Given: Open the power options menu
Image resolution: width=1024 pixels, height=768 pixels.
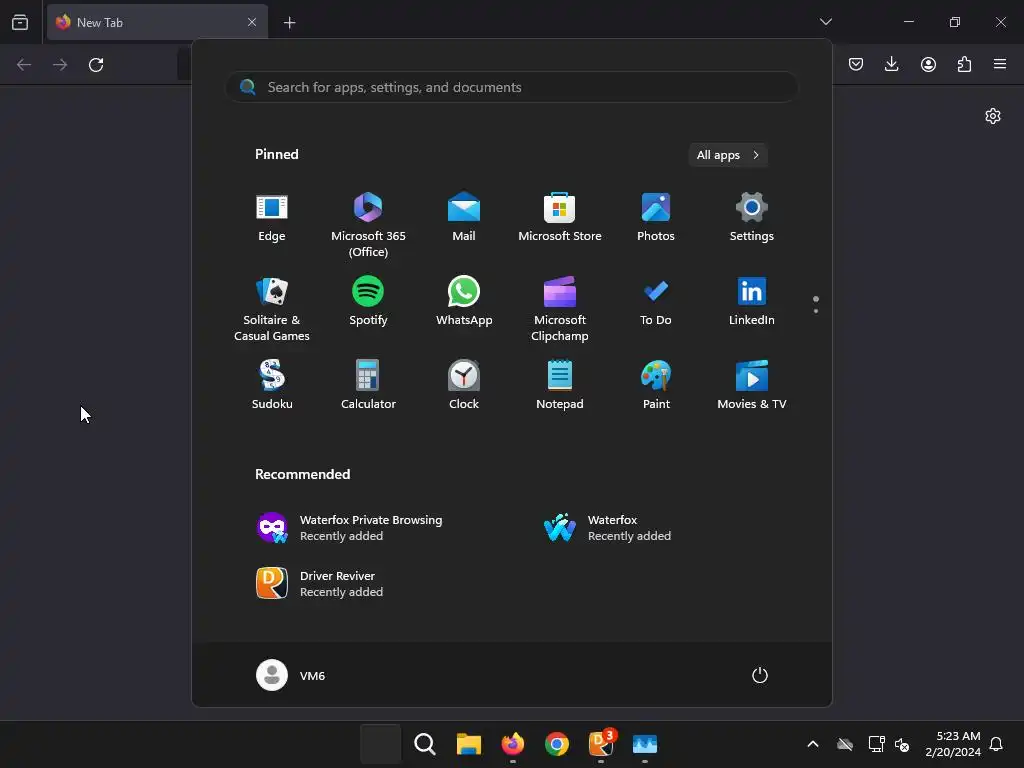Looking at the screenshot, I should click(x=760, y=675).
